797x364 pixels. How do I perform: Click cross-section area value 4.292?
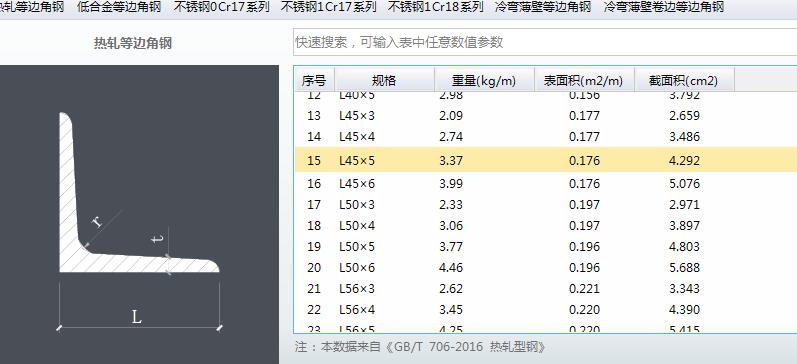click(x=685, y=161)
